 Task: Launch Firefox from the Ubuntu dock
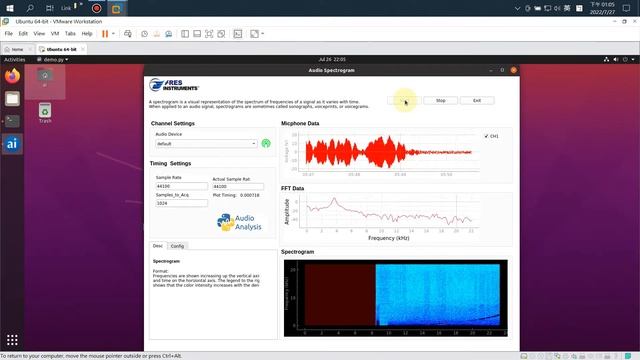coord(12,76)
